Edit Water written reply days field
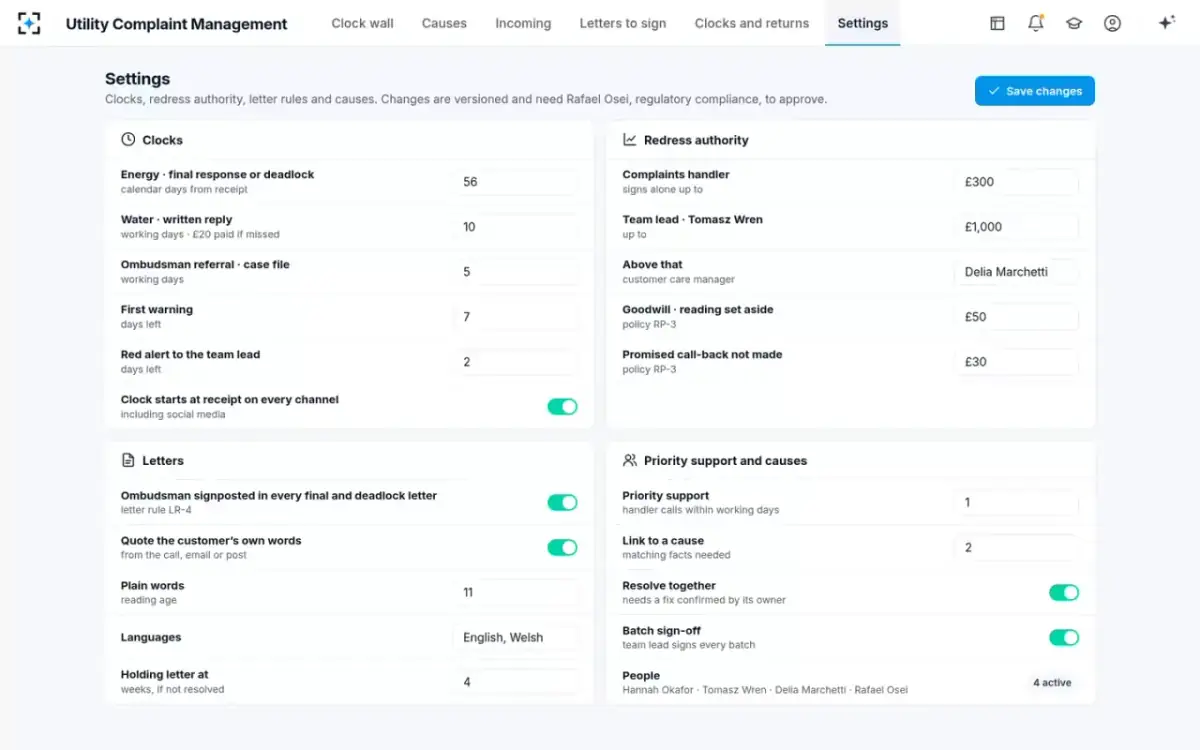1200x750 pixels. (516, 227)
